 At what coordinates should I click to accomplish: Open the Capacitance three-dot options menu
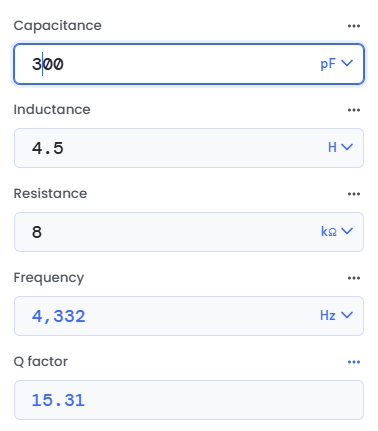click(354, 26)
